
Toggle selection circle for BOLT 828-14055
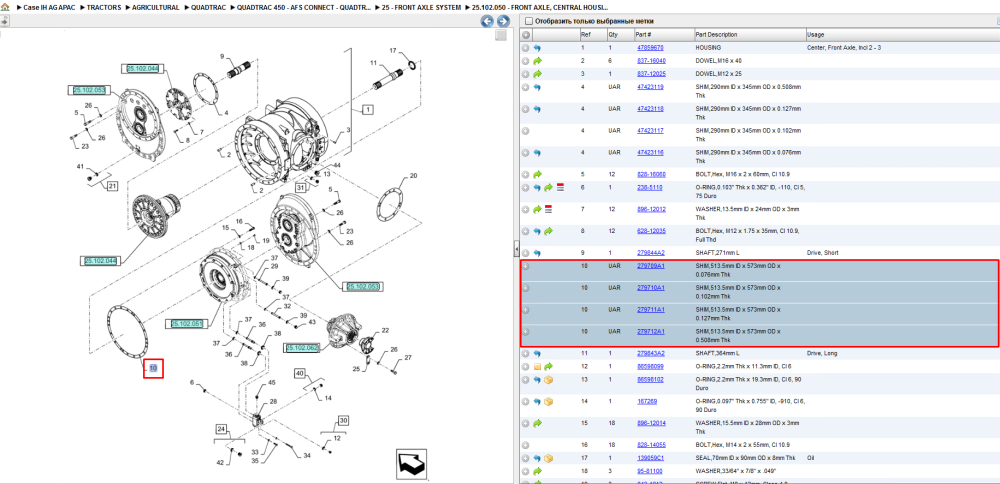[x=526, y=444]
